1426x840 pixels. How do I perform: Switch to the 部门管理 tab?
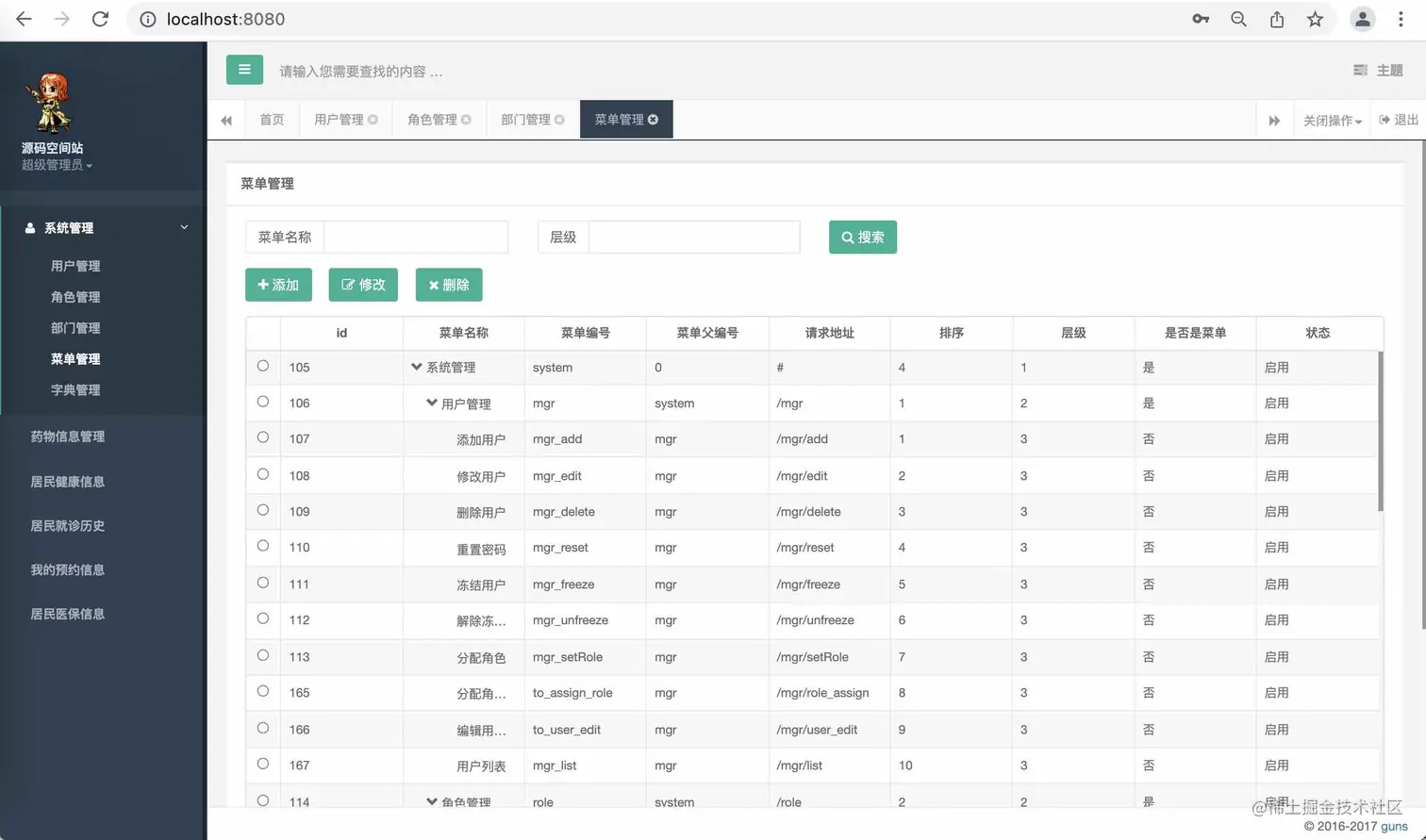[525, 120]
